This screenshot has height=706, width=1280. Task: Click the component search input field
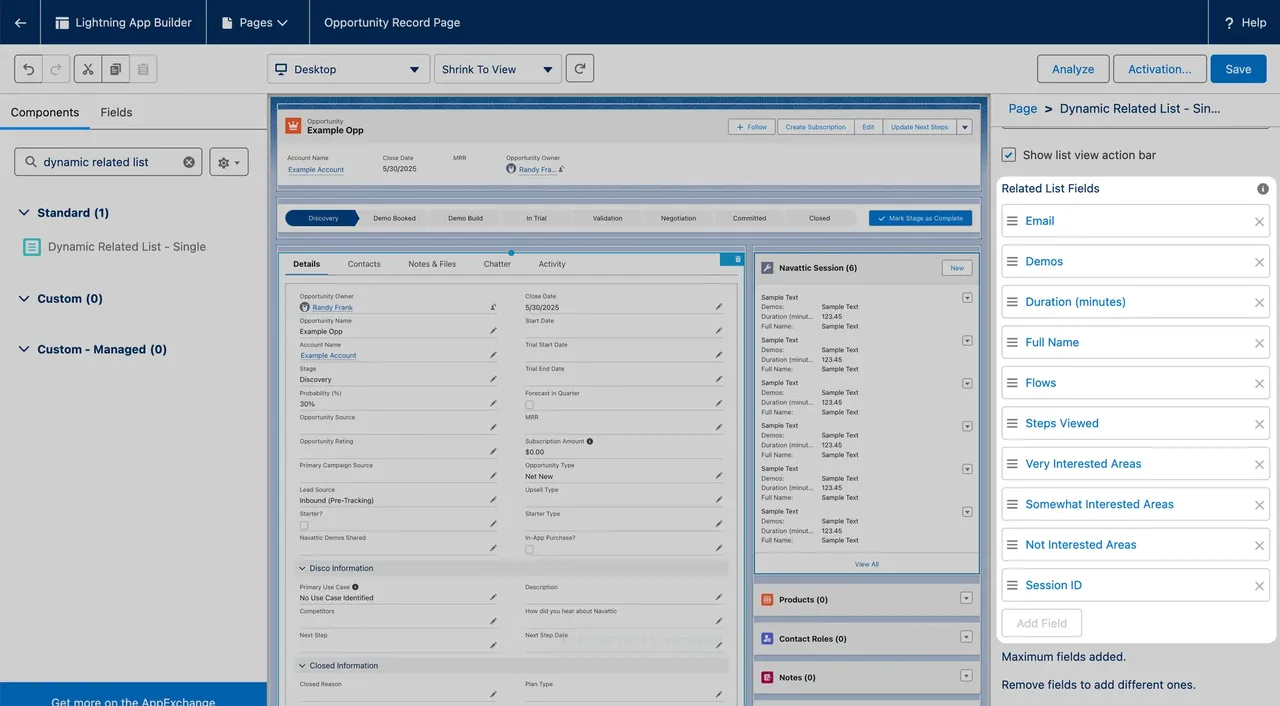(108, 162)
